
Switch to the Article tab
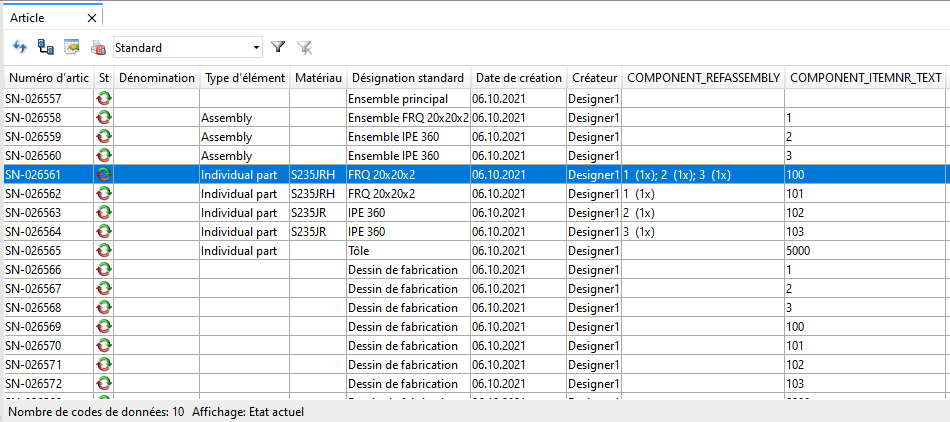click(x=34, y=18)
